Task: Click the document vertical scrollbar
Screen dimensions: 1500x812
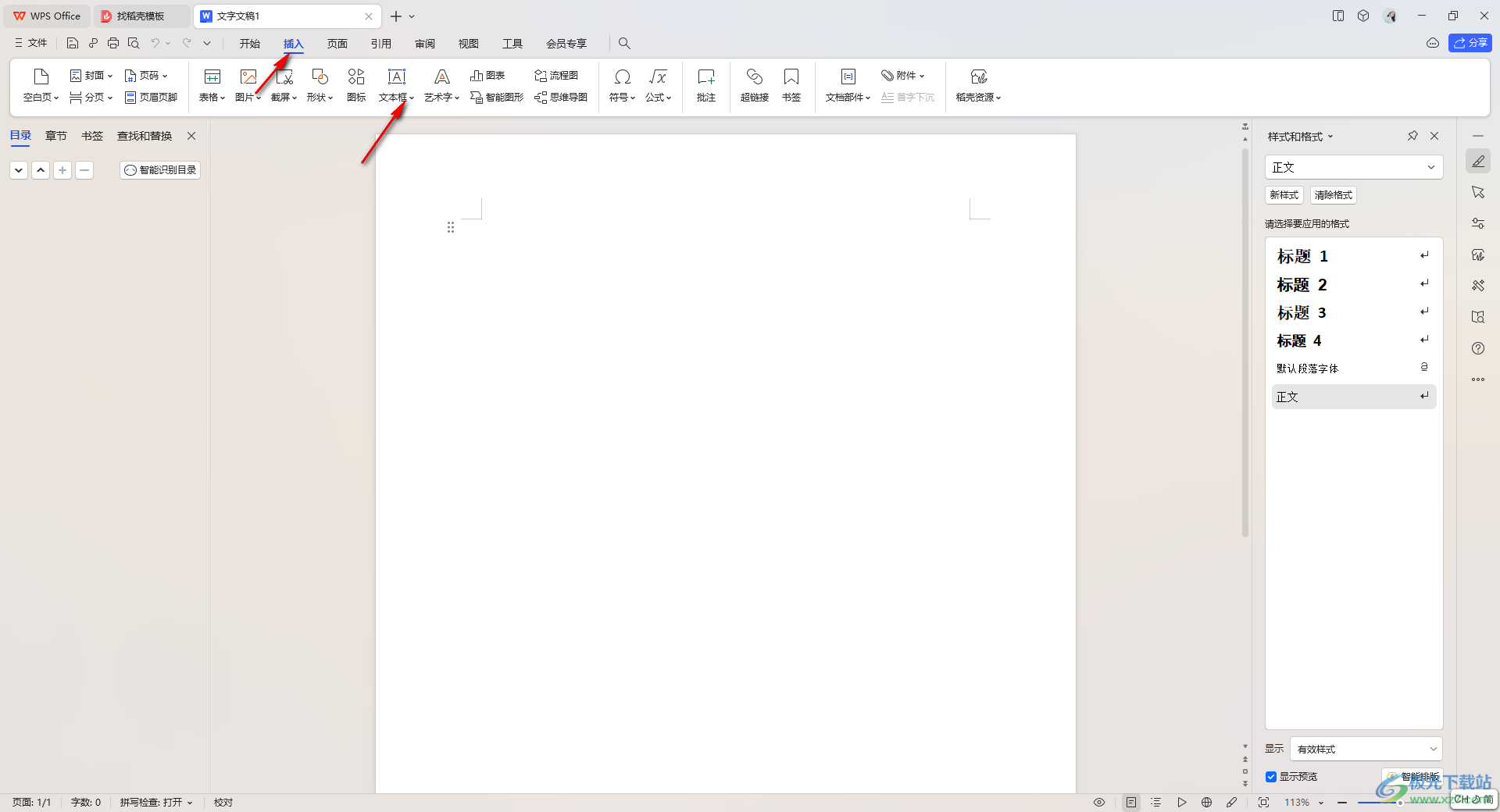Action: [x=1245, y=344]
